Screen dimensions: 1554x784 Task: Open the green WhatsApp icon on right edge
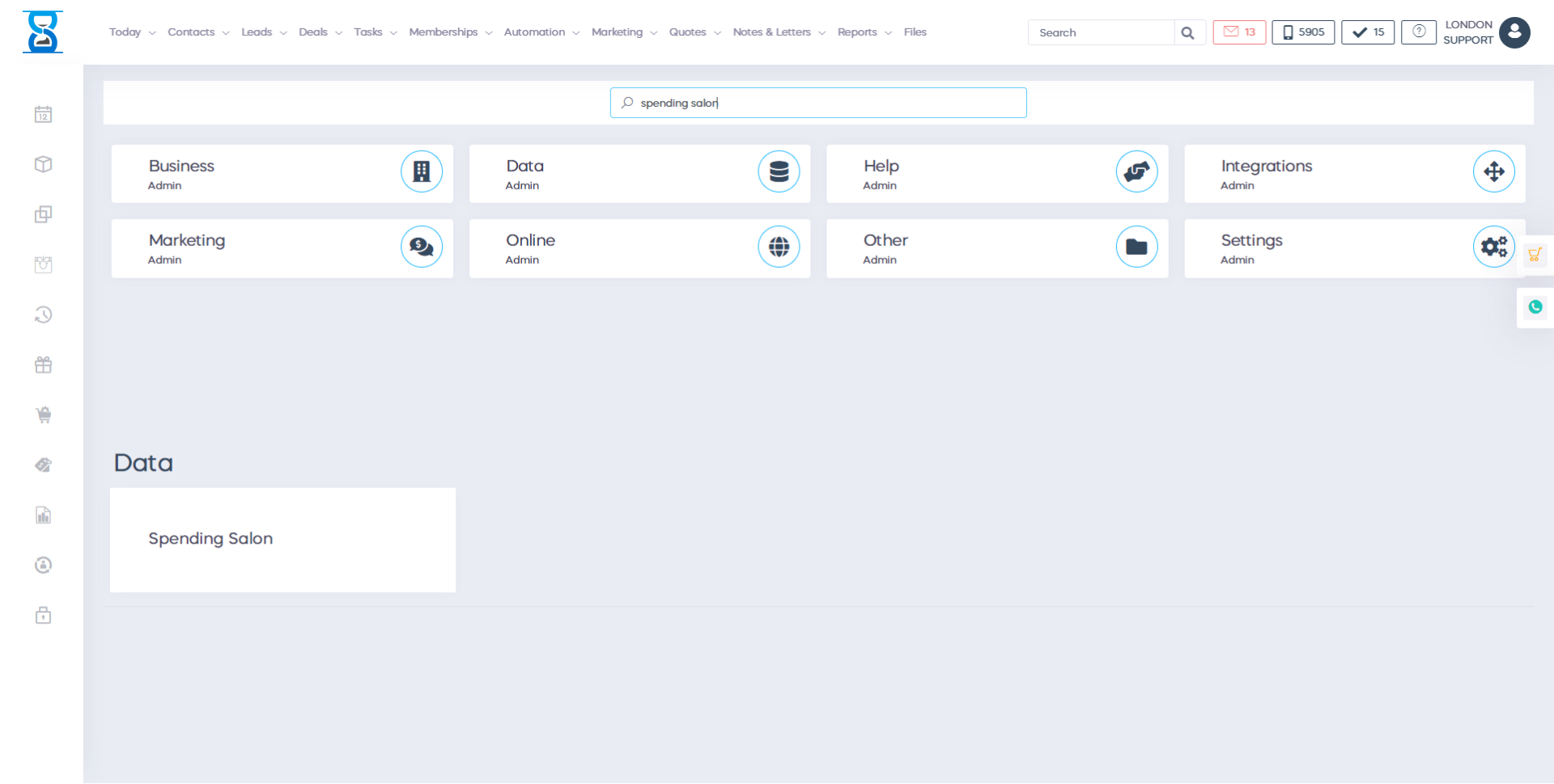[1535, 307]
